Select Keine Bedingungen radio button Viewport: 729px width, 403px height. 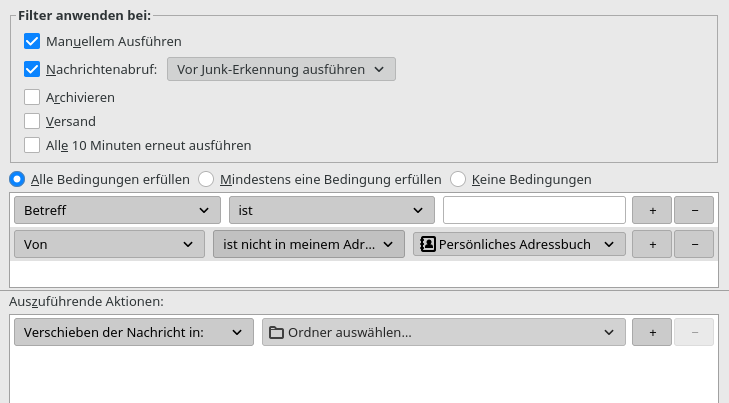[458, 179]
